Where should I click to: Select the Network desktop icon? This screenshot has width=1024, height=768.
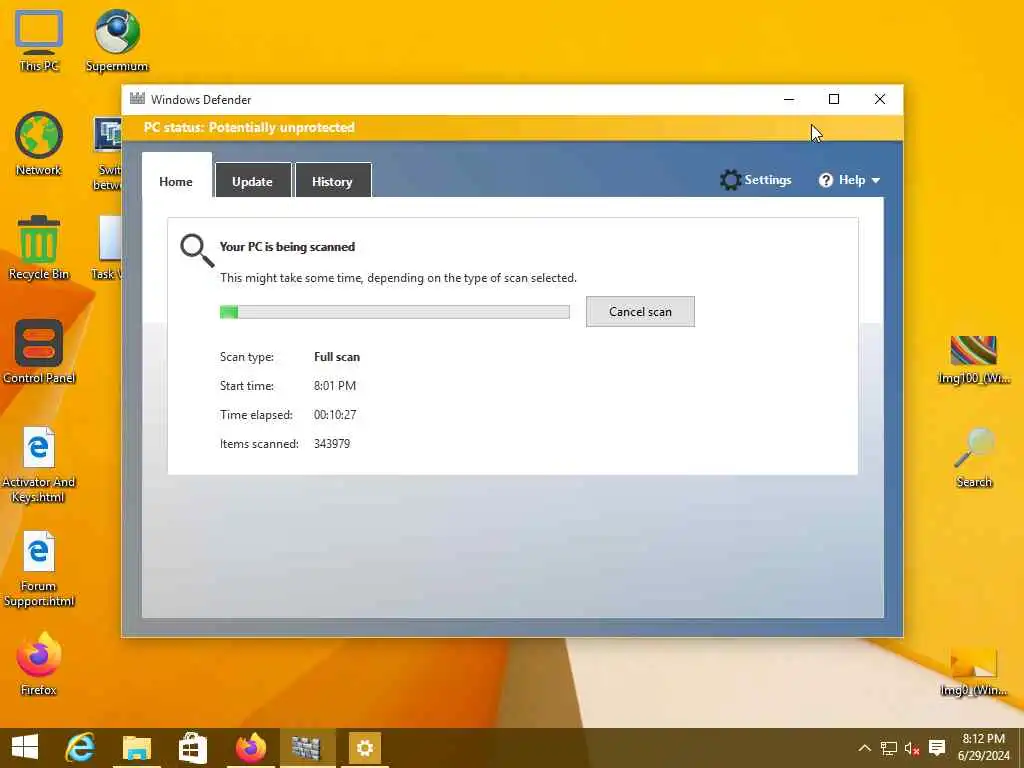click(39, 144)
